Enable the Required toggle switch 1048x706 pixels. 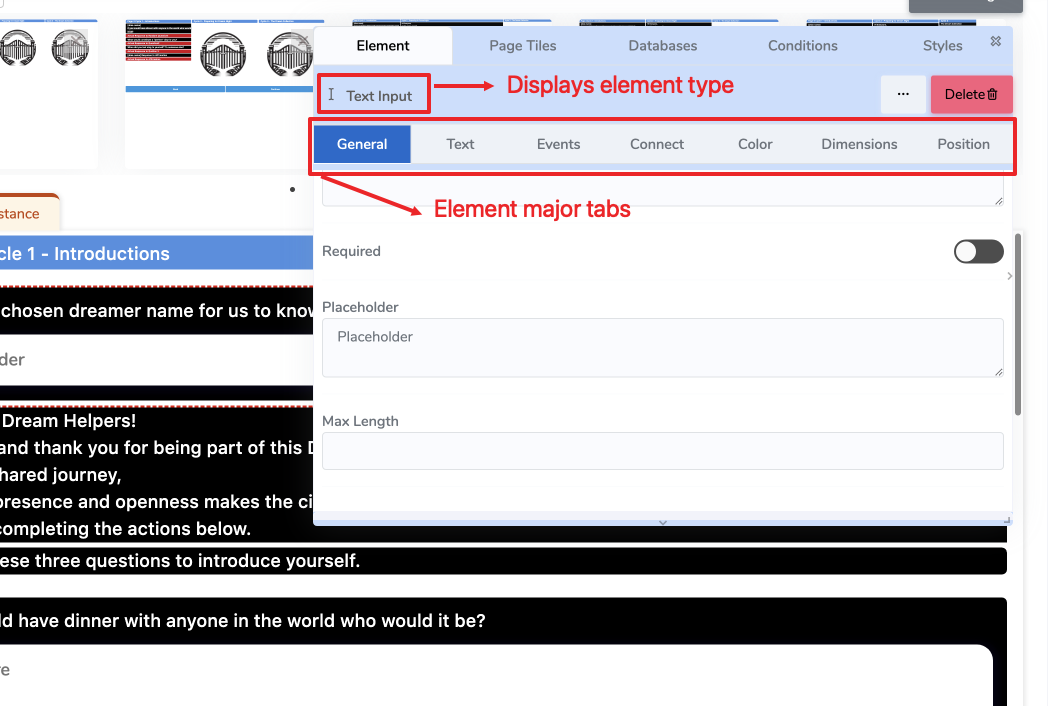pyautogui.click(x=979, y=251)
